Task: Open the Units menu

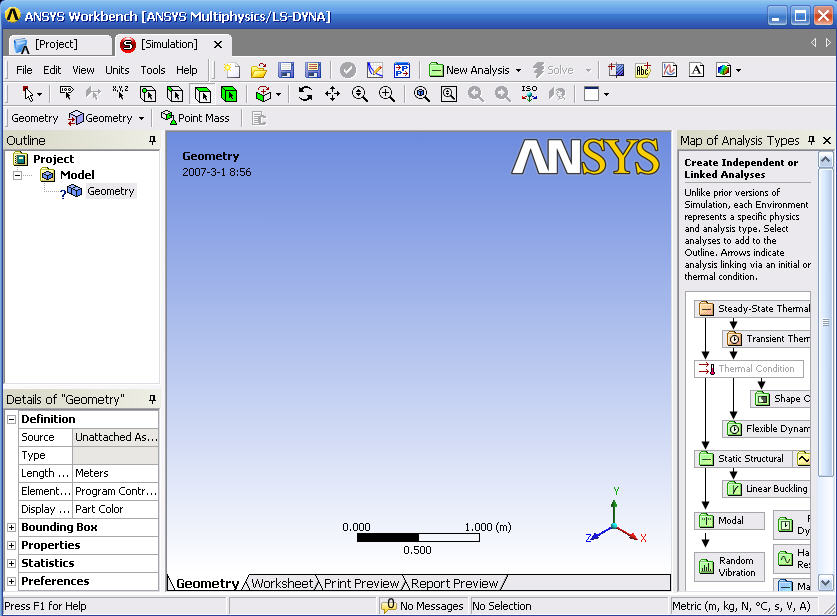Action: [x=117, y=70]
